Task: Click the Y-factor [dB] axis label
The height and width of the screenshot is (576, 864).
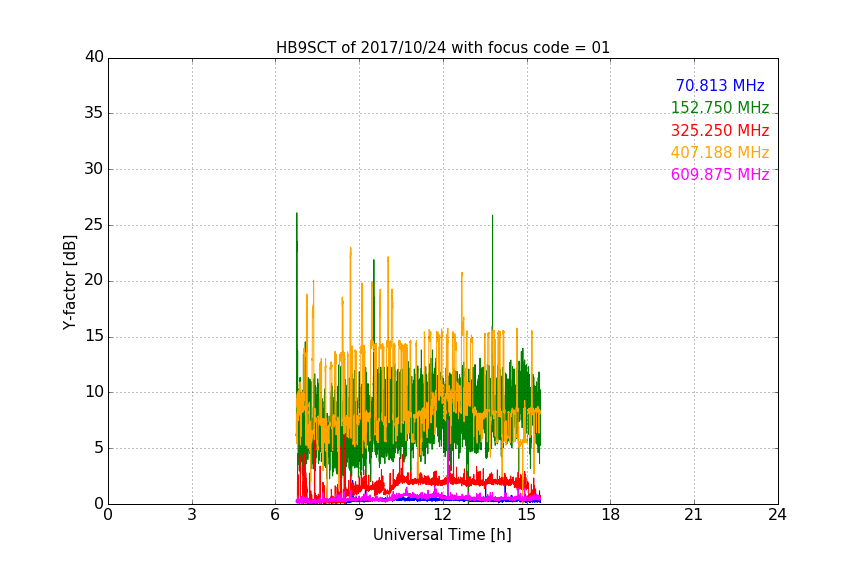Action: pyautogui.click(x=70, y=282)
